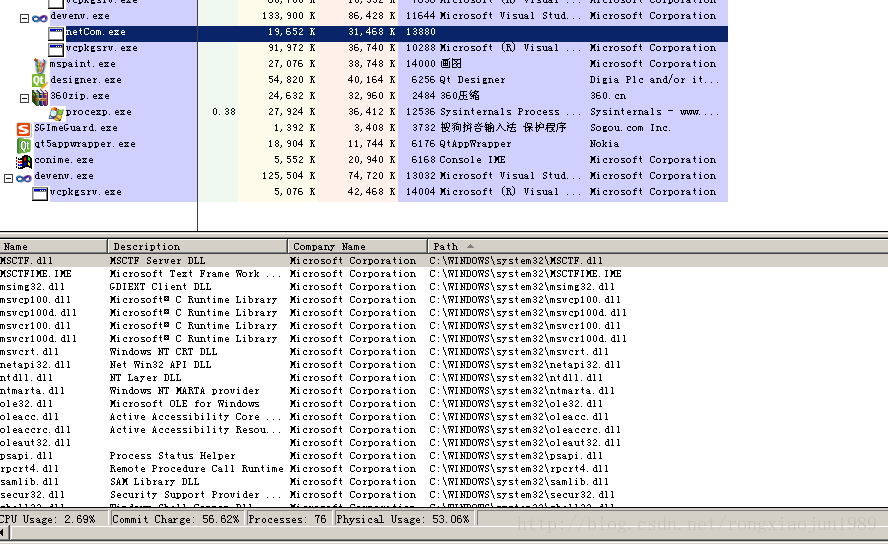Screen dimensions: 888x544
Task: Select the msvcp100d.dll row
Action: pos(444,313)
